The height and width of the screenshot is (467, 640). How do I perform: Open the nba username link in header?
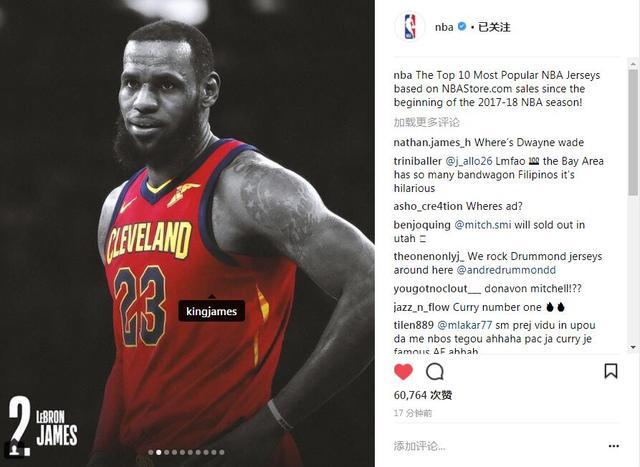click(x=444, y=27)
